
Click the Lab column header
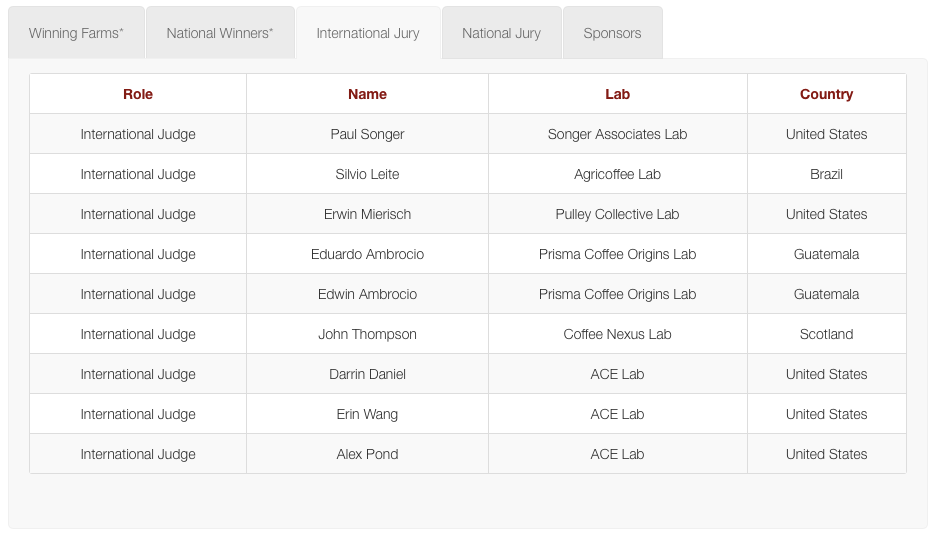[617, 94]
